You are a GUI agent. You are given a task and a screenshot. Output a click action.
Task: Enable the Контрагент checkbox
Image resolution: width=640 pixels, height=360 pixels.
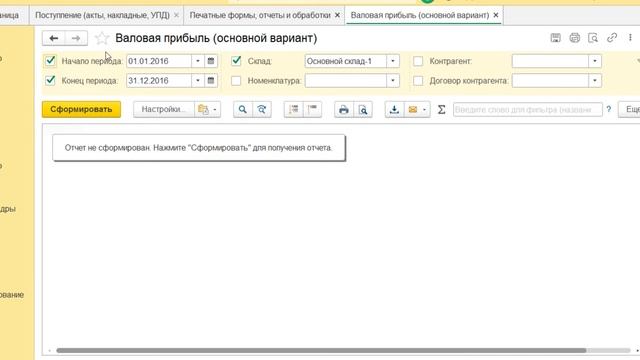418,61
